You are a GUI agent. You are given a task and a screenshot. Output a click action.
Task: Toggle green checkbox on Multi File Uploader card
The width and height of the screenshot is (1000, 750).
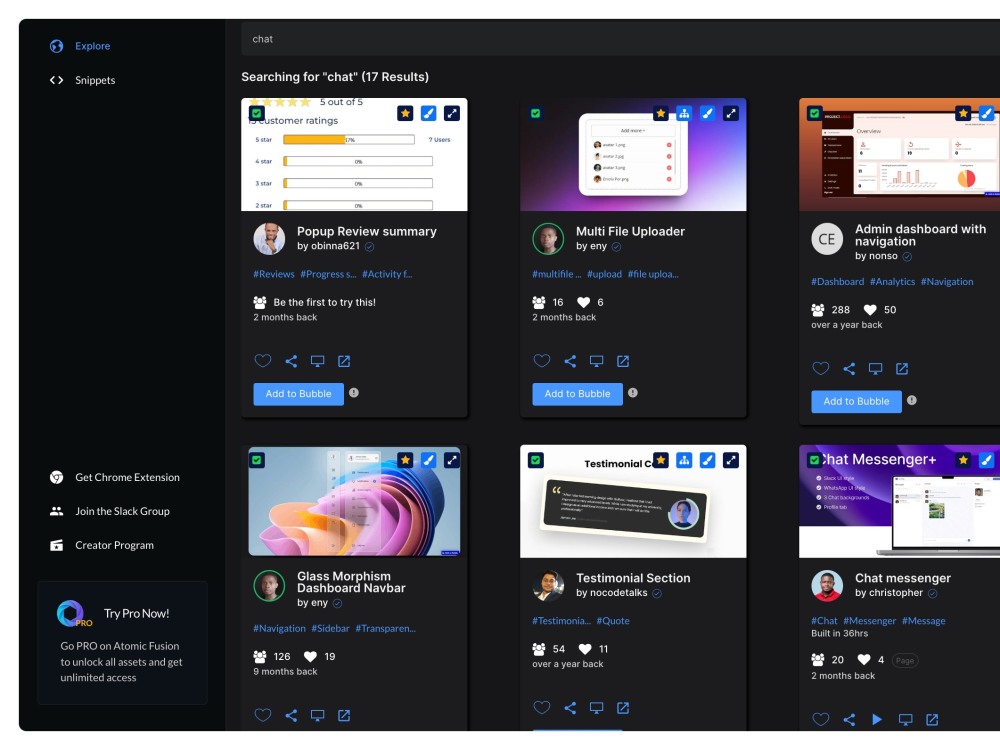tap(536, 114)
